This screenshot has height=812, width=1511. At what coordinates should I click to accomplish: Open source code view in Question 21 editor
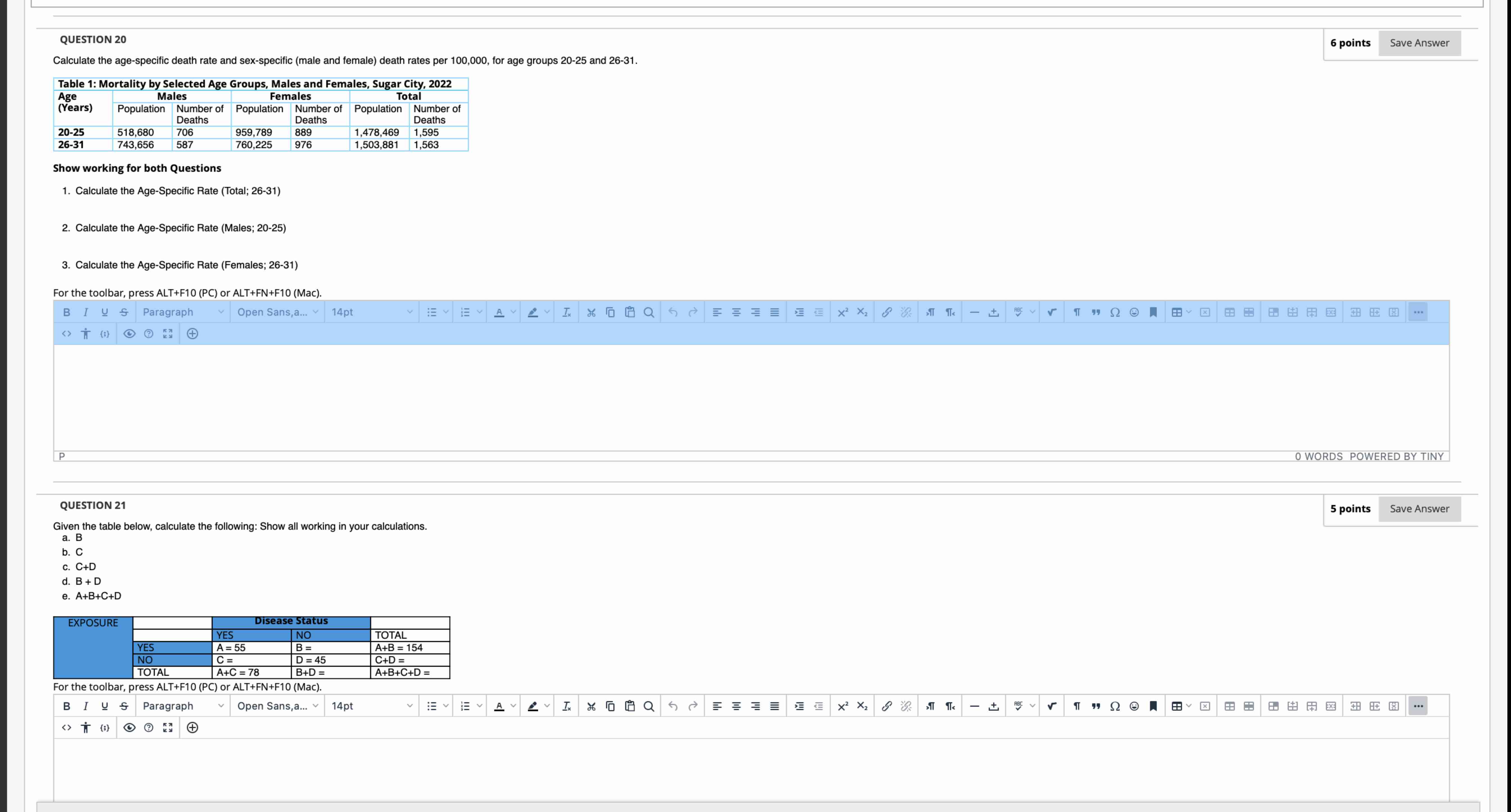click(x=66, y=727)
